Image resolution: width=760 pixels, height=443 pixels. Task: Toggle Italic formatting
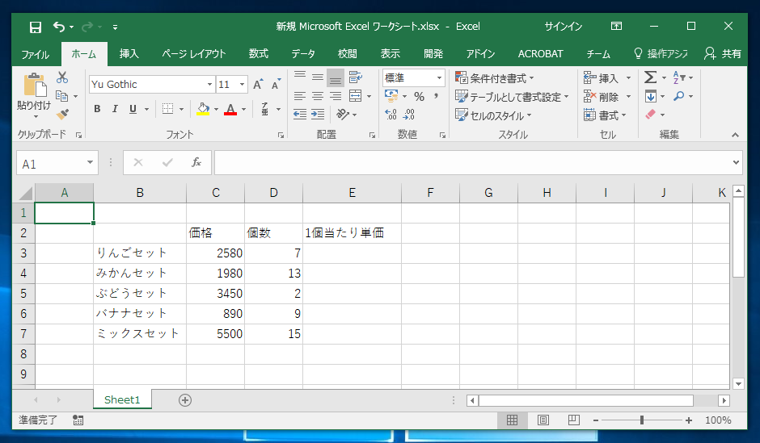(x=115, y=110)
